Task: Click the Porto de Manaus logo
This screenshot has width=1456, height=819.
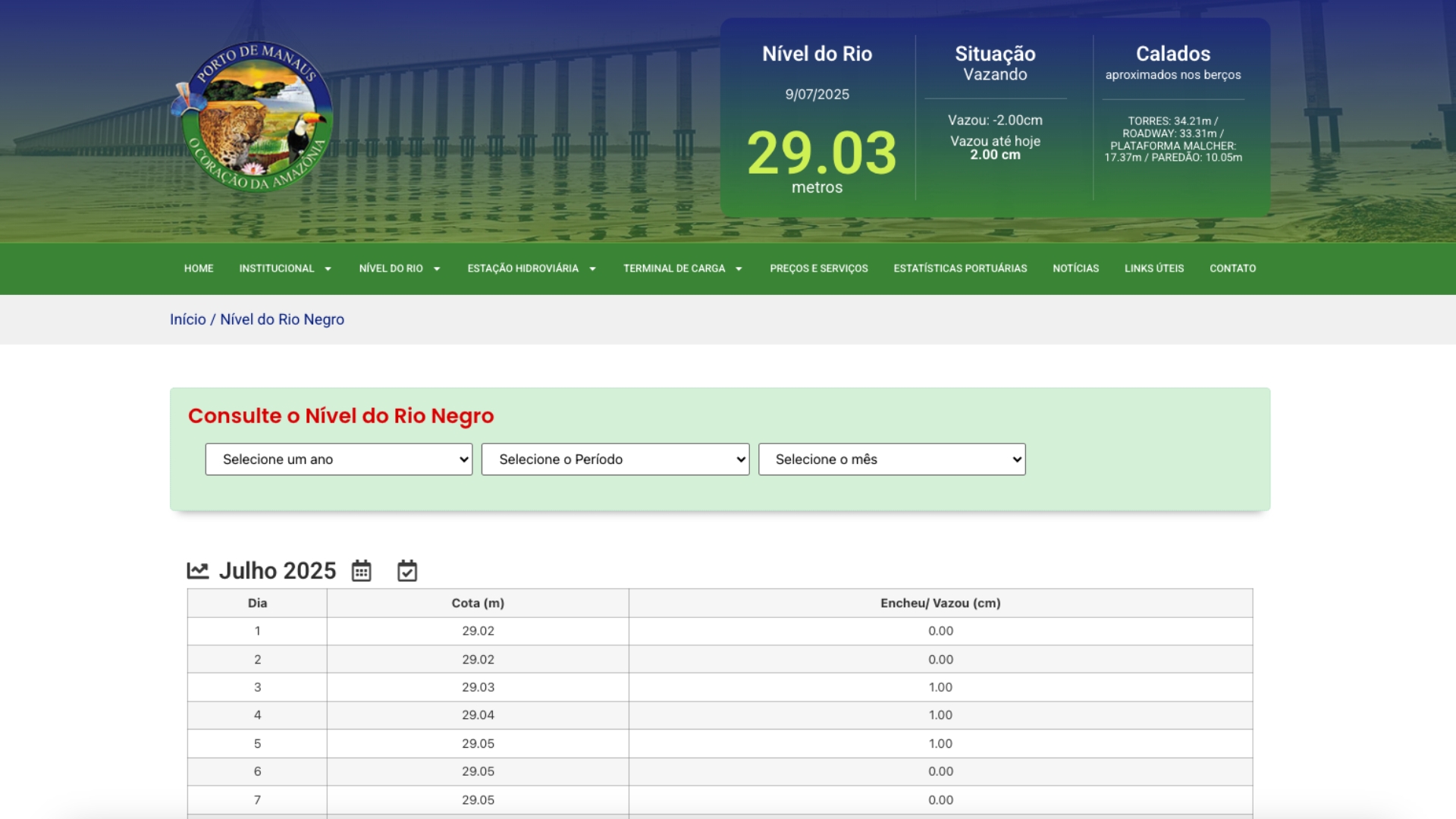Action: pyautogui.click(x=253, y=118)
